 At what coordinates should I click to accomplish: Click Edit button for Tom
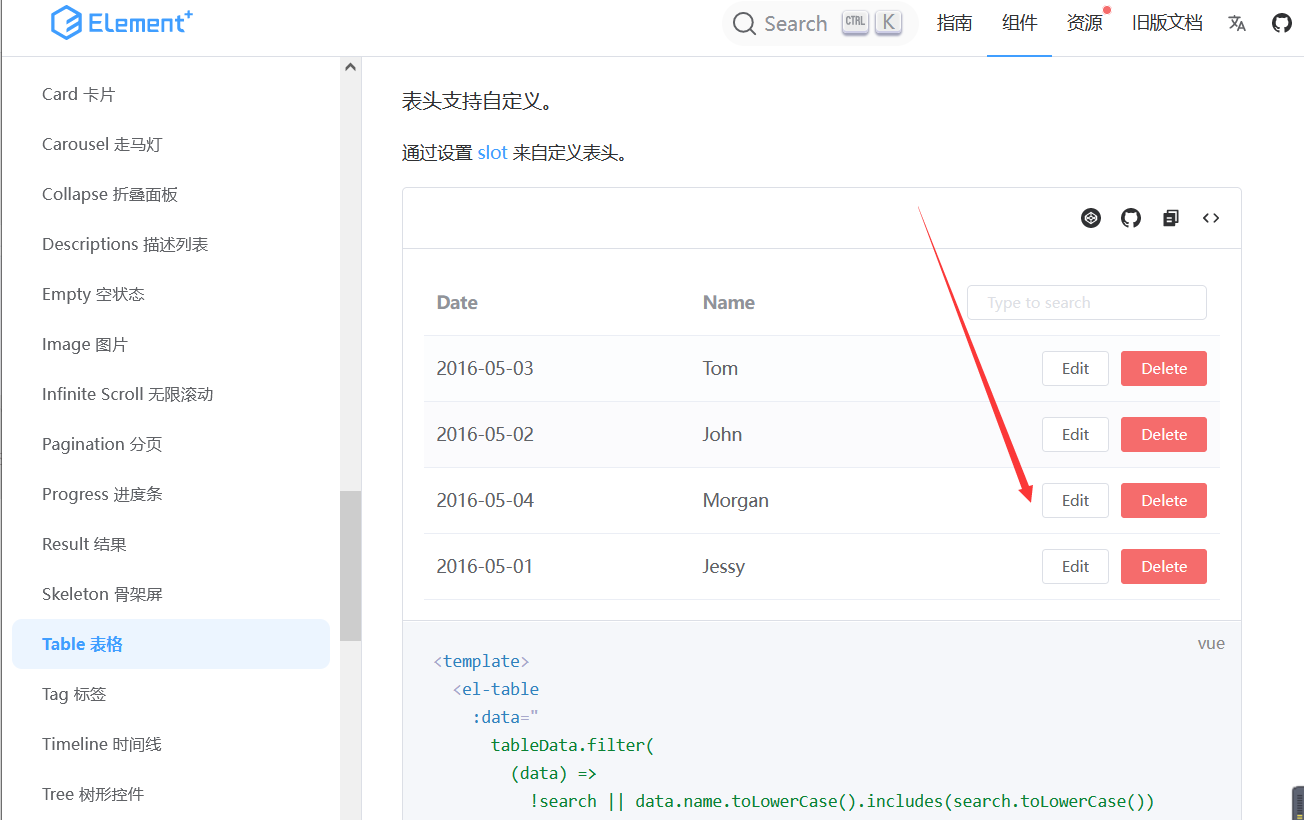coord(1075,368)
